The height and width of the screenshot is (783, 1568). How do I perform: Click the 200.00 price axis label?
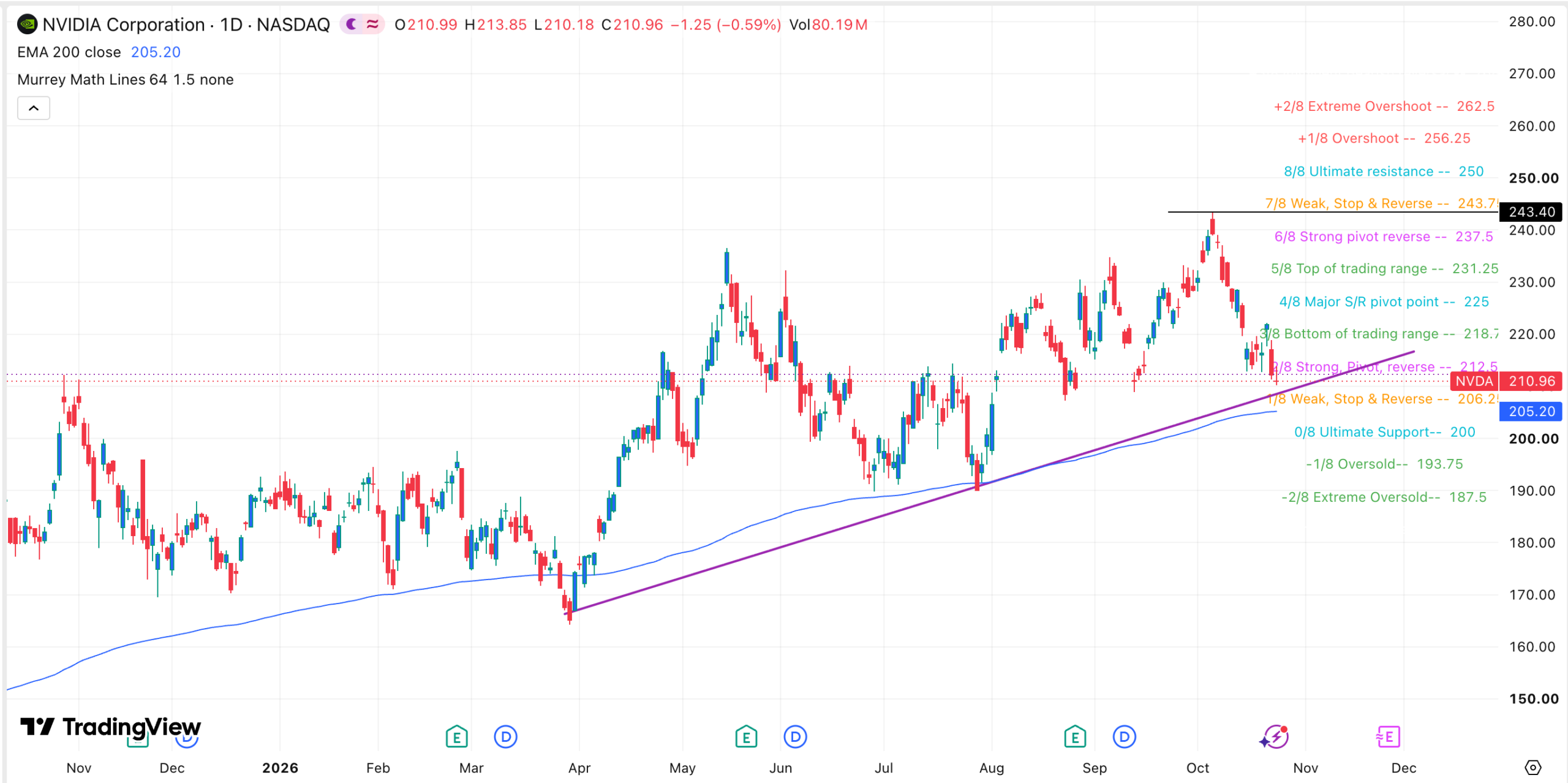pyautogui.click(x=1534, y=439)
